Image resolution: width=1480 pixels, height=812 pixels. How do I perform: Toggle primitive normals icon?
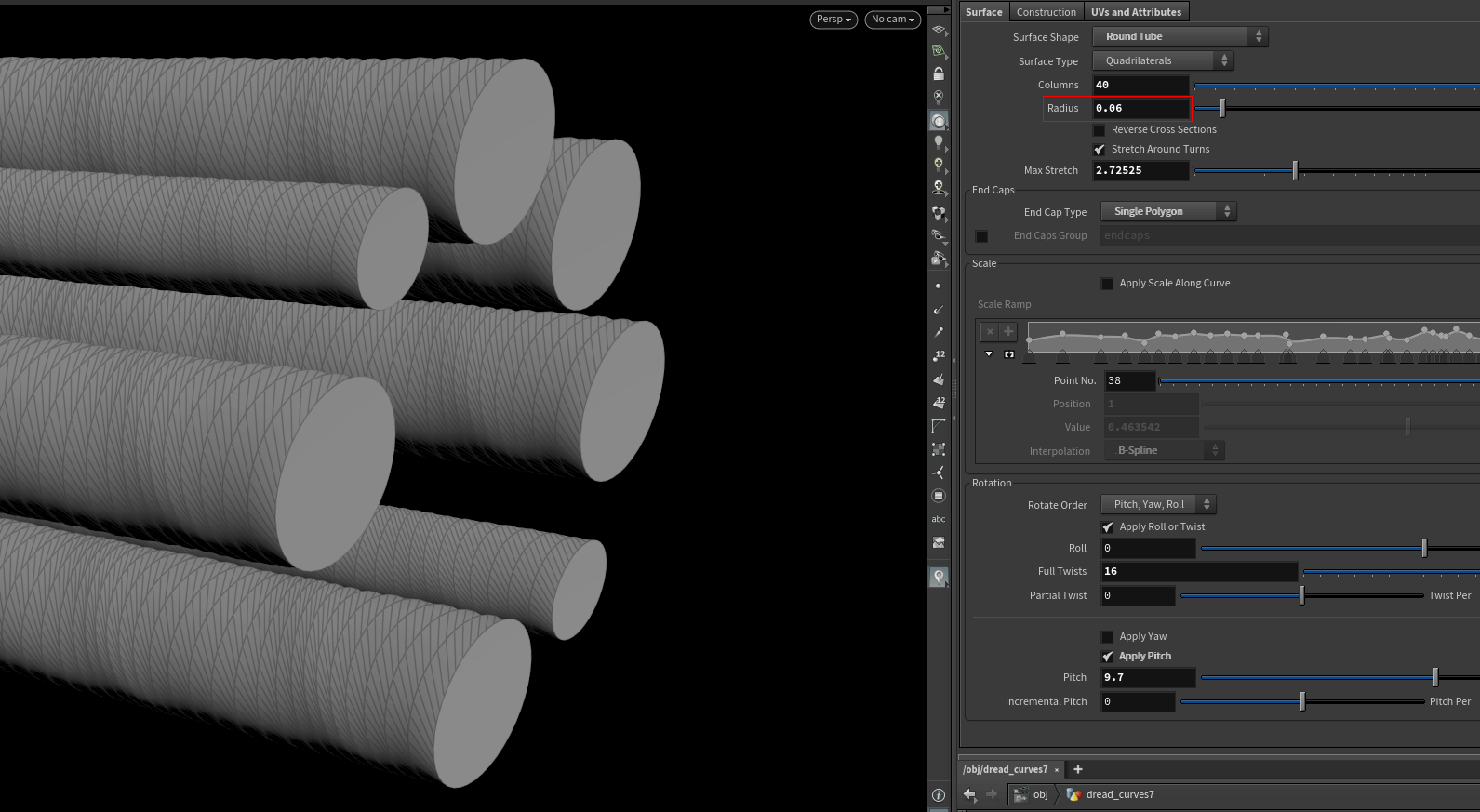[x=939, y=379]
